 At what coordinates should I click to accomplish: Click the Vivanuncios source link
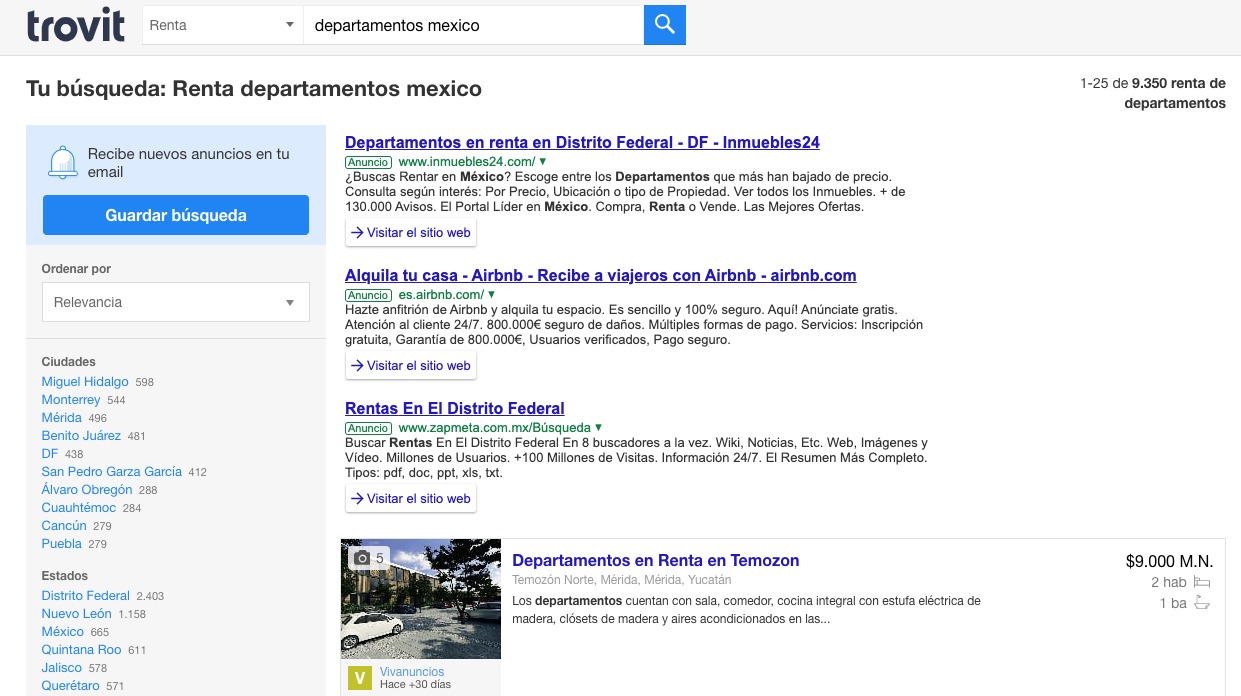(x=412, y=672)
